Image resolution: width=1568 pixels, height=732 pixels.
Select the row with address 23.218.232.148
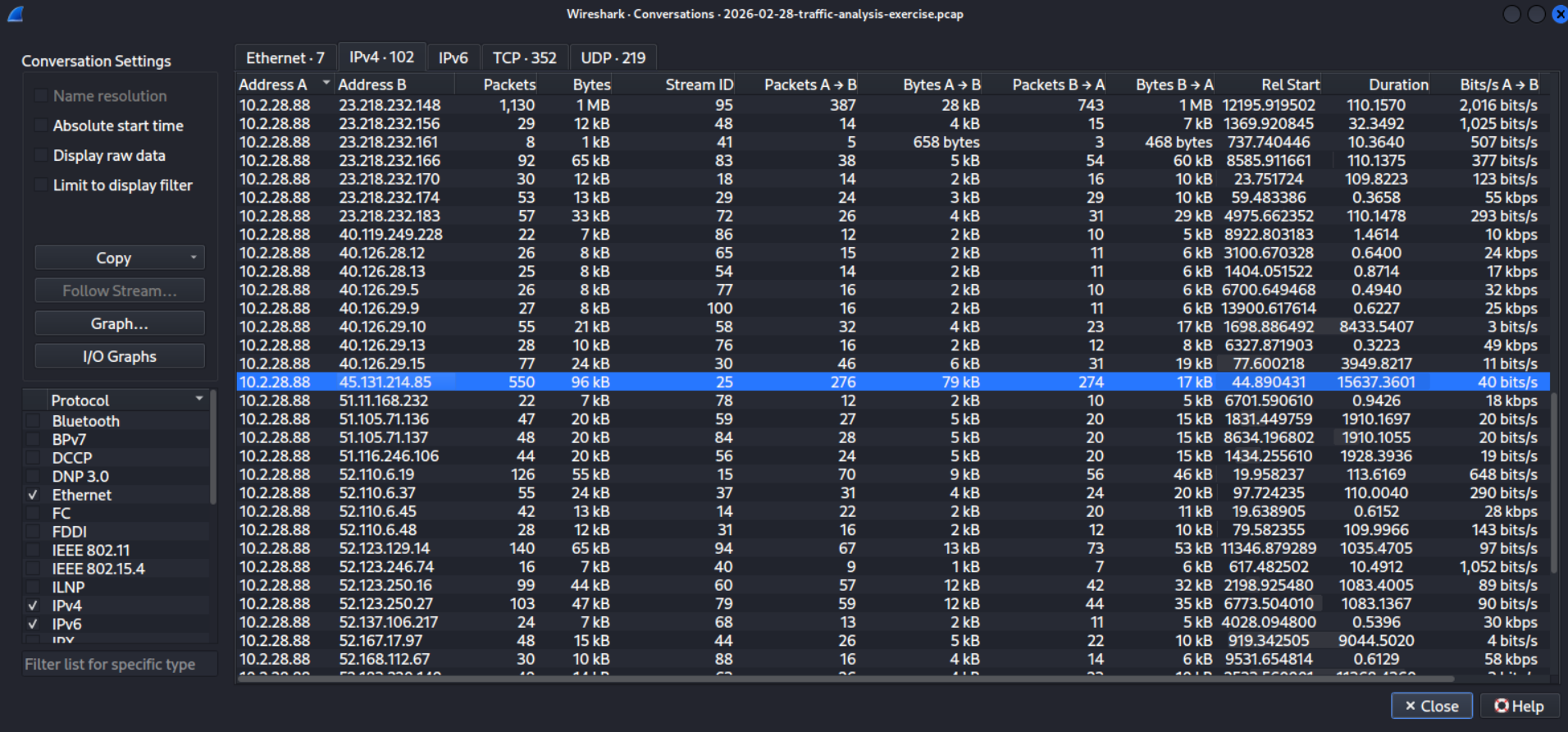892,105
